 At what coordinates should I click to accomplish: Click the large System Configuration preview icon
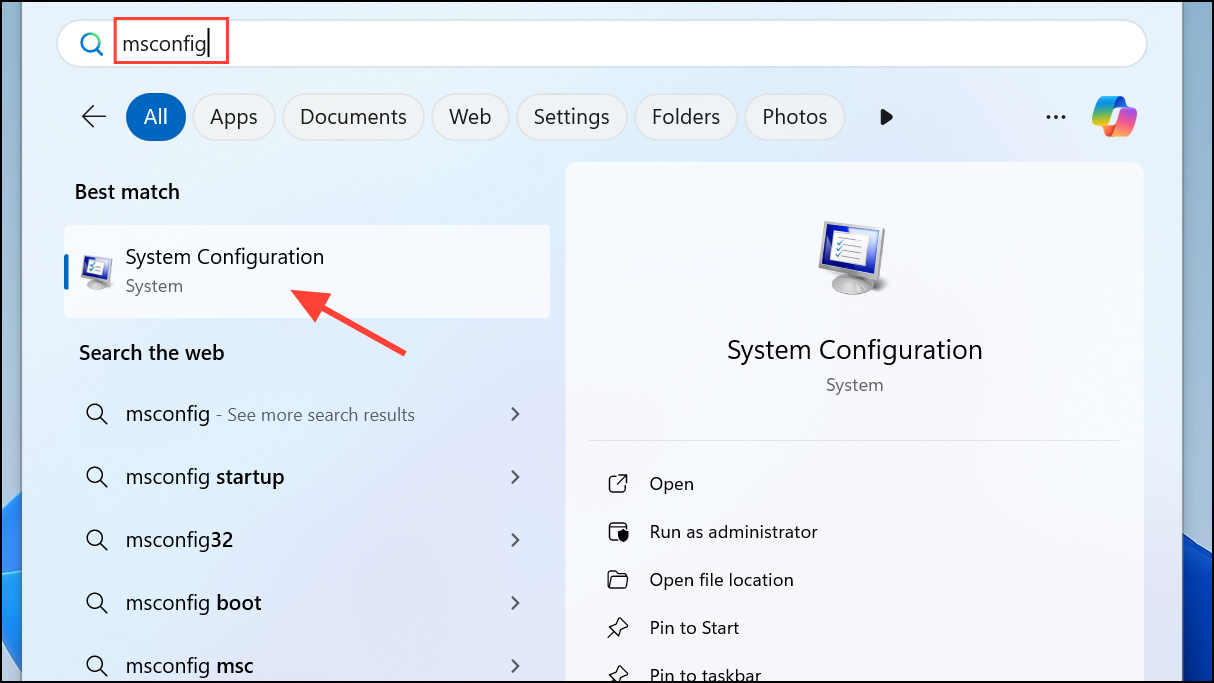click(854, 257)
